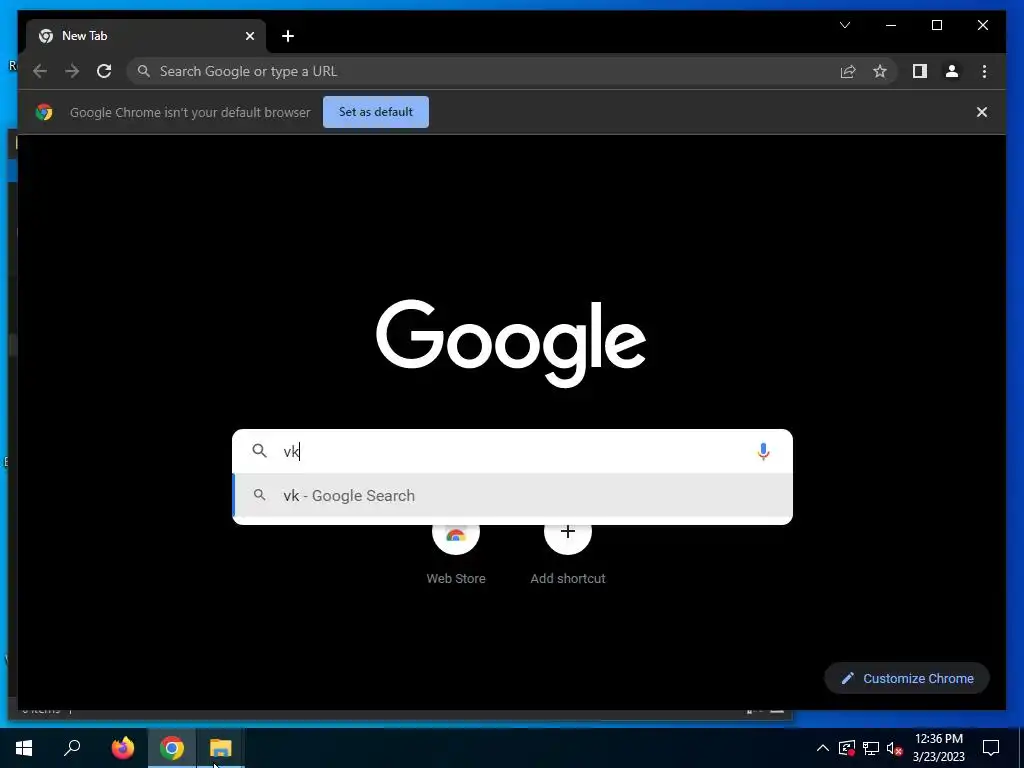Click the Chrome logo in the infobar
1024x768 pixels.
44,112
